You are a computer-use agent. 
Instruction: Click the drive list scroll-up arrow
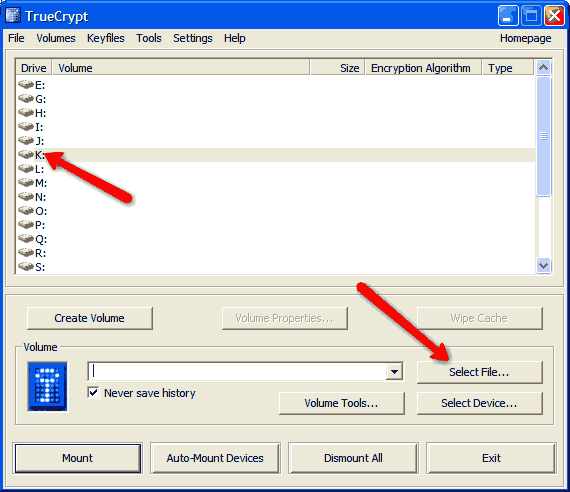click(x=543, y=68)
